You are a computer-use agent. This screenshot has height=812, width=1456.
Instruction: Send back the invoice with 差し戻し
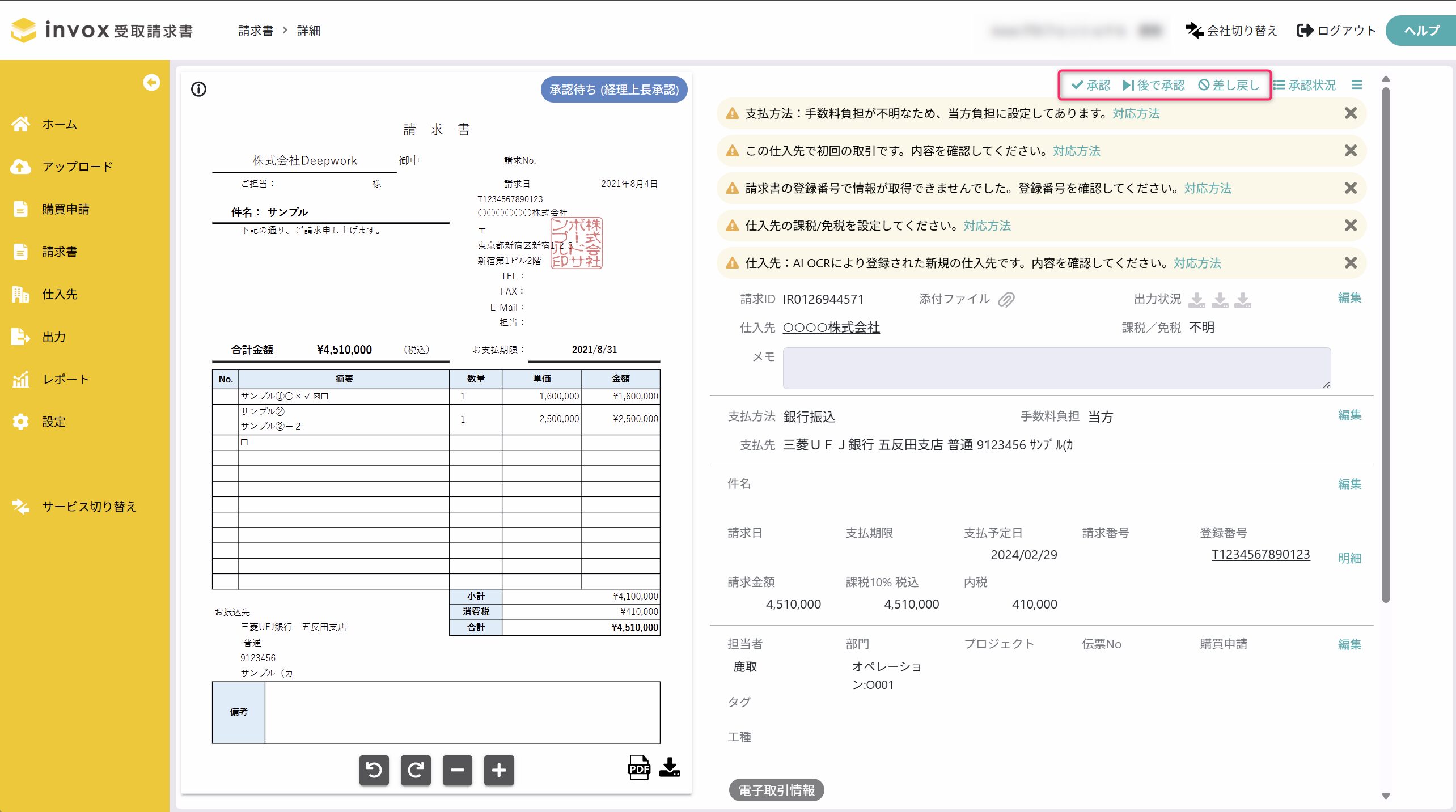pyautogui.click(x=1229, y=85)
